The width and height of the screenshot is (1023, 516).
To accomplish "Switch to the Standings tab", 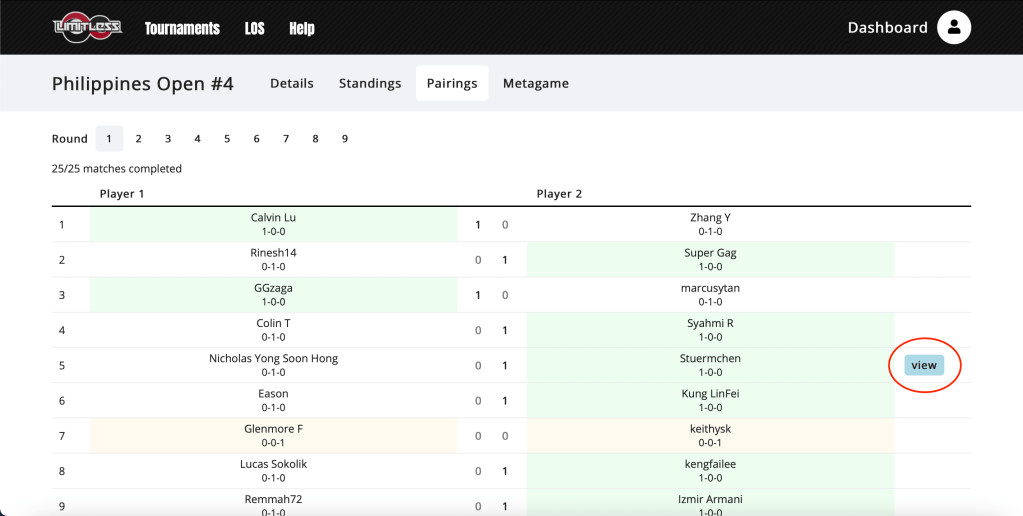I will pos(370,84).
